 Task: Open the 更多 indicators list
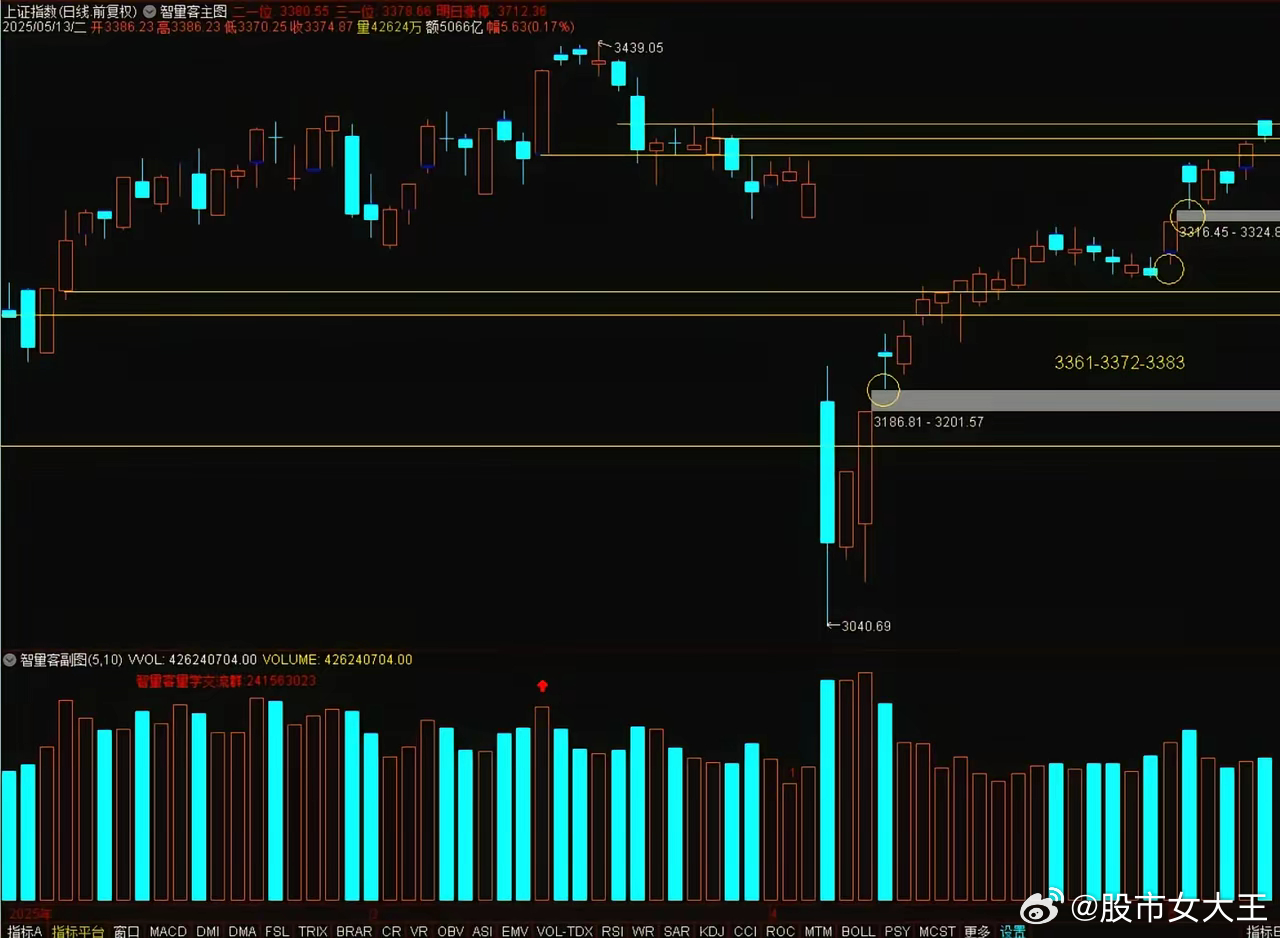coord(977,931)
